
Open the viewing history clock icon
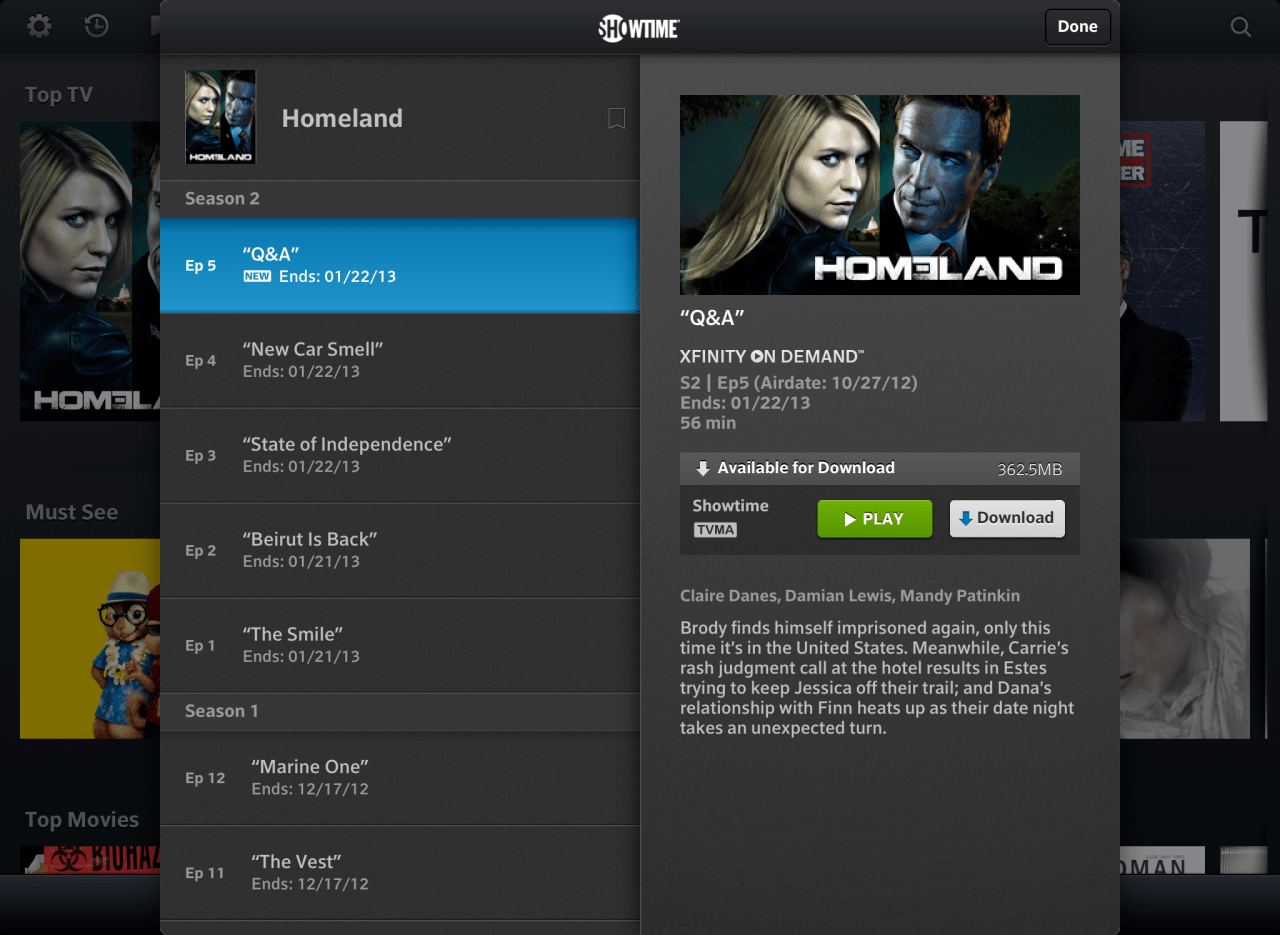97,26
